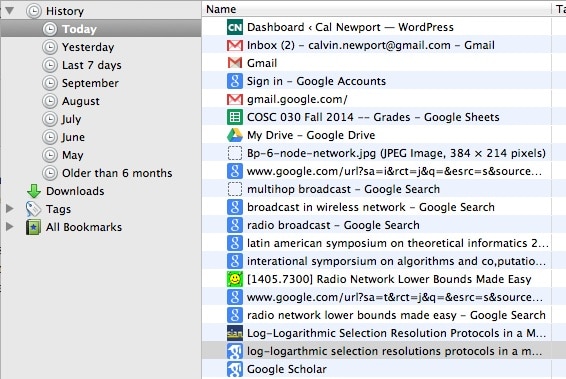Click the Name column header
Image resolution: width=566 pixels, height=379 pixels.
376,9
